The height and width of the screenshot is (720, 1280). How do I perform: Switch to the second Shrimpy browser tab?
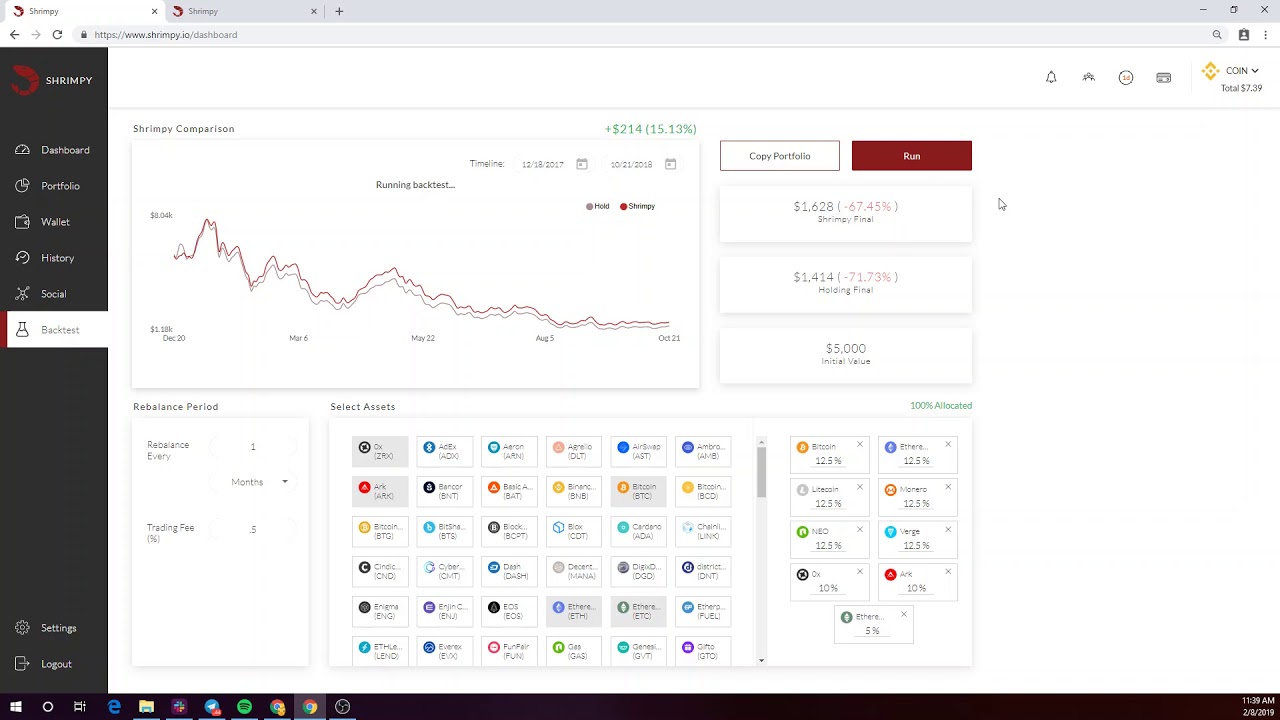click(243, 11)
